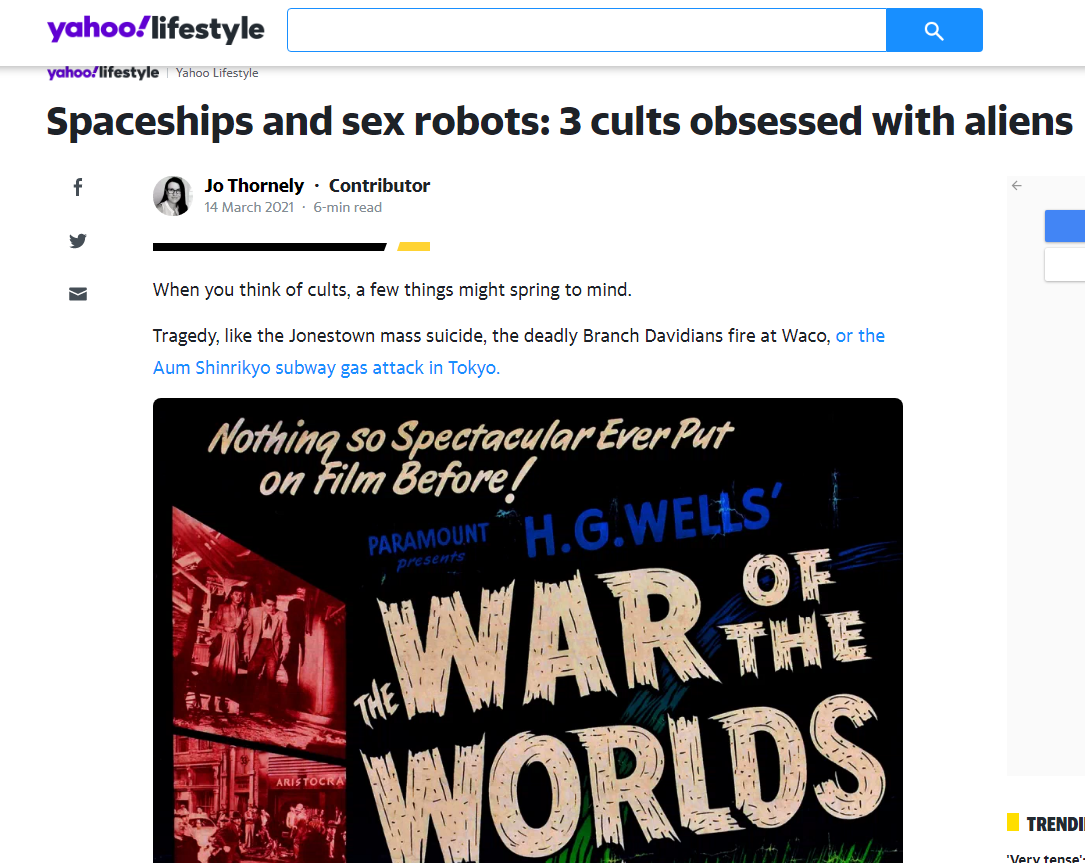Open Yahoo Lifestyle logo in header
The width and height of the screenshot is (1085, 863).
coord(156,29)
